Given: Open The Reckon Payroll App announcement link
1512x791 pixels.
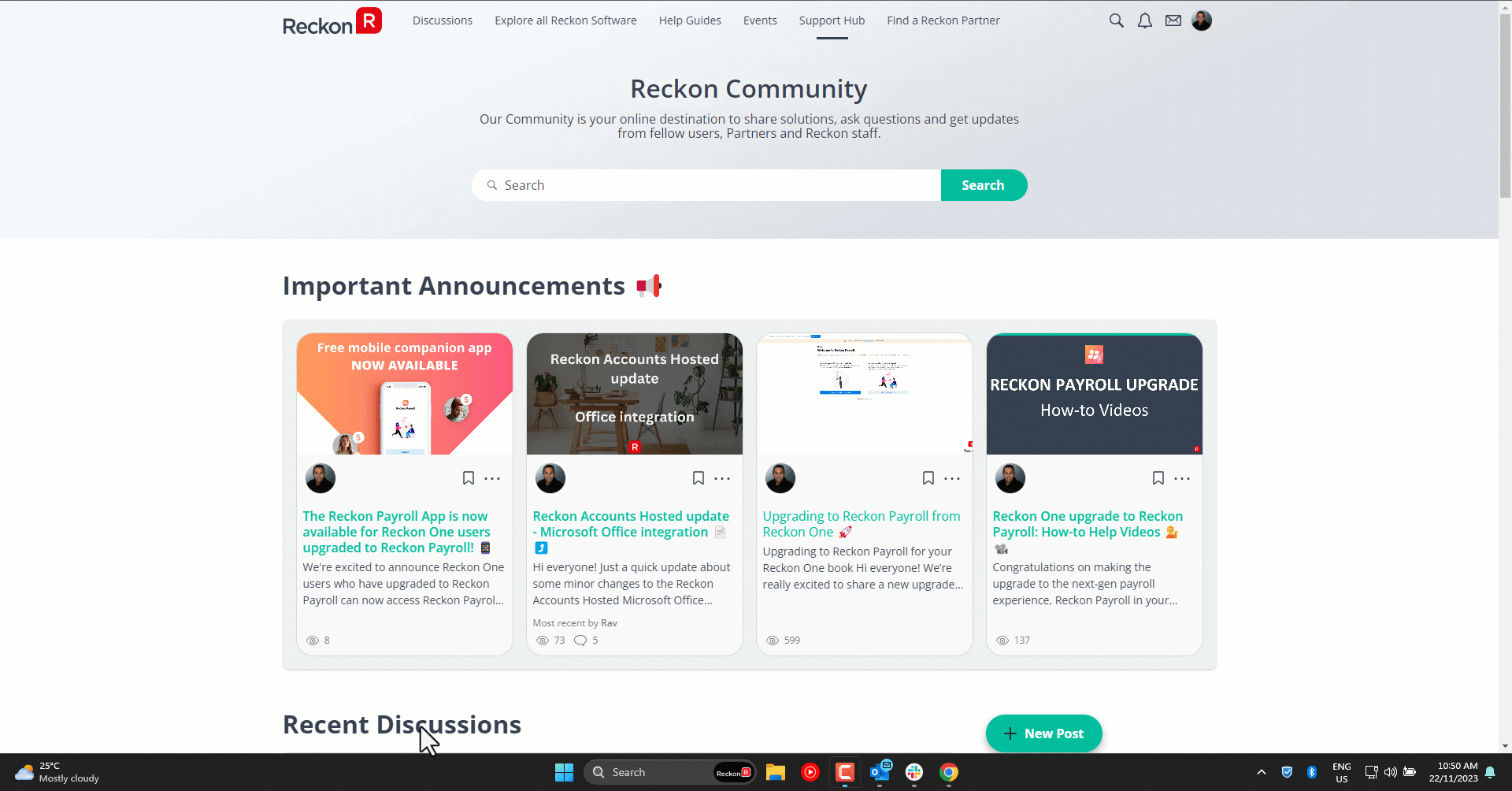Looking at the screenshot, I should point(396,532).
